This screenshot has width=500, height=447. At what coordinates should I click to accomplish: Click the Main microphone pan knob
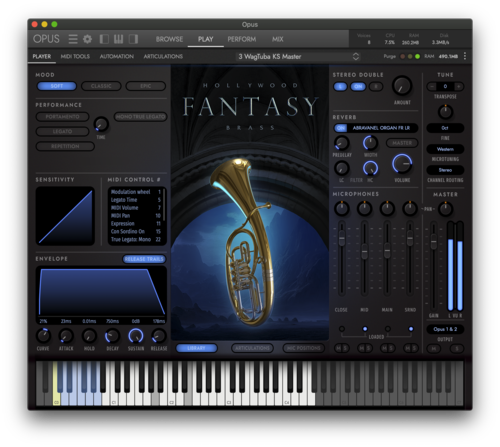pos(387,208)
